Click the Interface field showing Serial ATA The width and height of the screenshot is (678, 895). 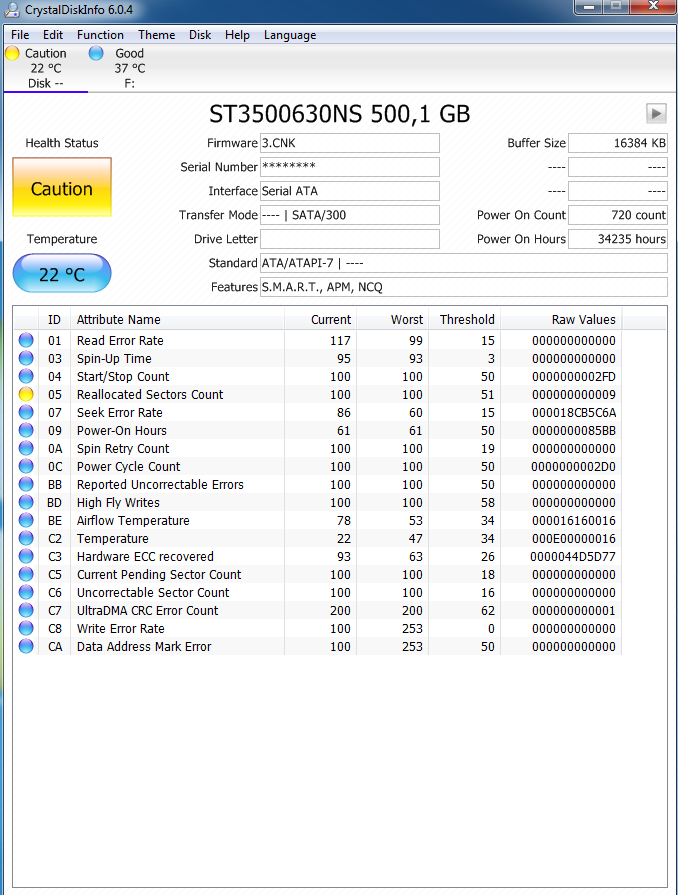[x=350, y=191]
